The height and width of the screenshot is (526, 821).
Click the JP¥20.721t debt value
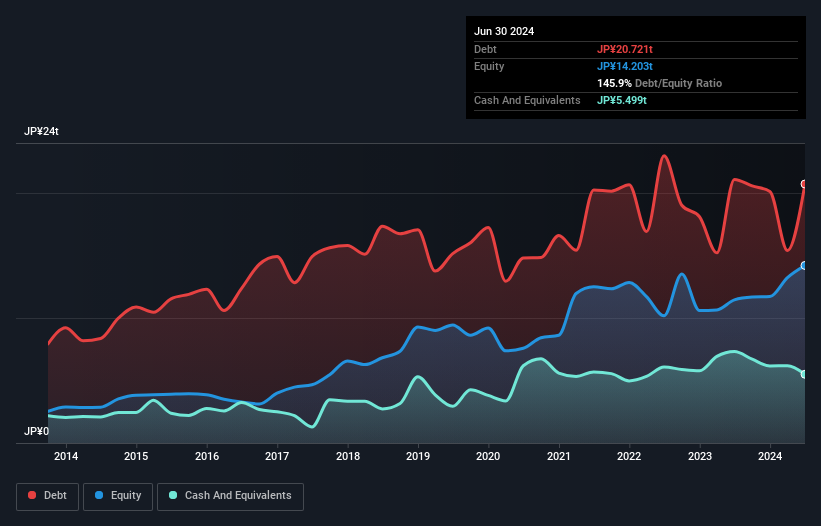(625, 49)
